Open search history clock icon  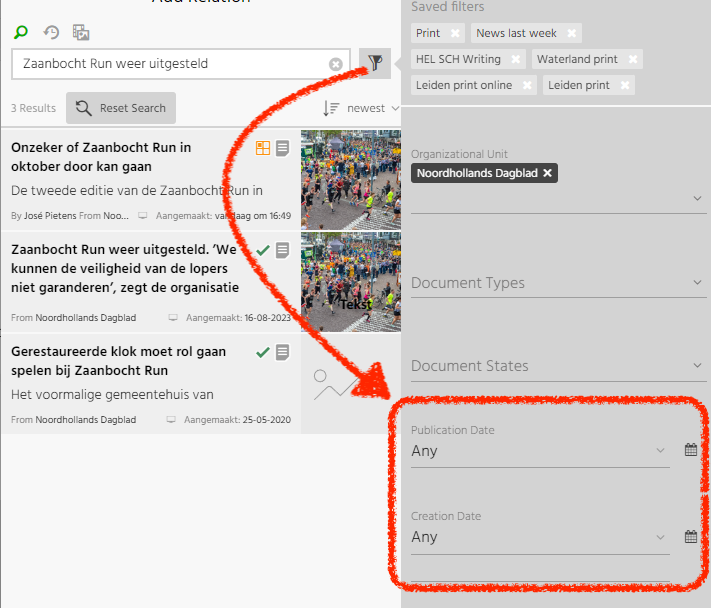(x=51, y=32)
